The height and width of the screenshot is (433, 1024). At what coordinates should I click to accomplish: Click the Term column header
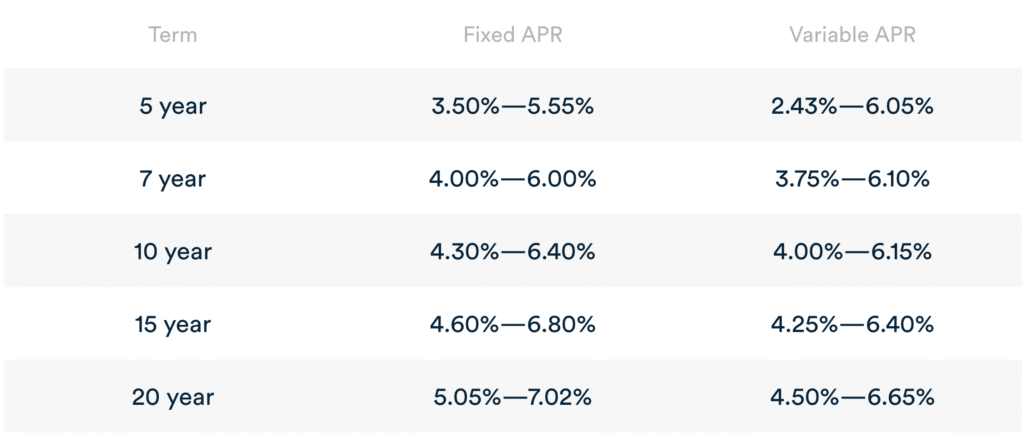pos(173,35)
